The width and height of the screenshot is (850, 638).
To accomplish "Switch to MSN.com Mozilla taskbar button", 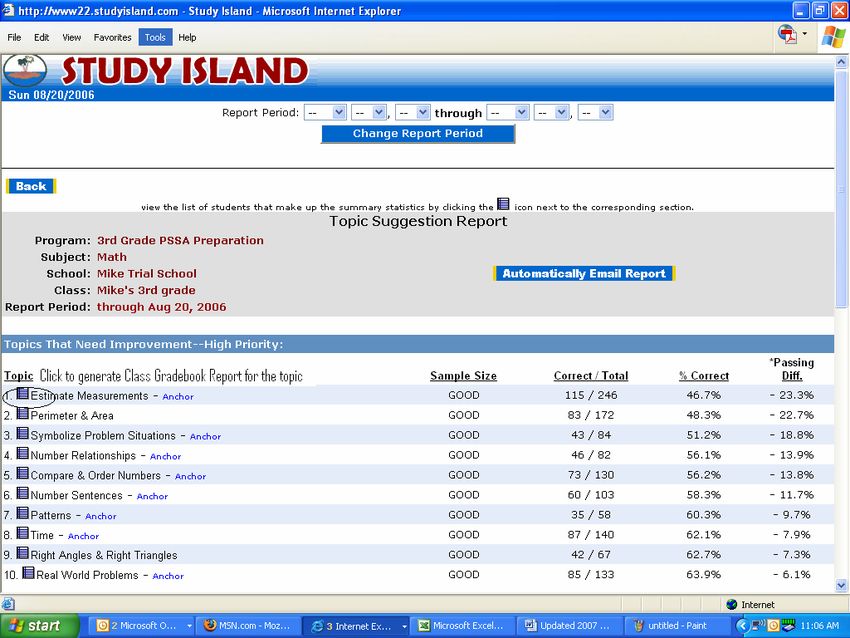I will [247, 626].
